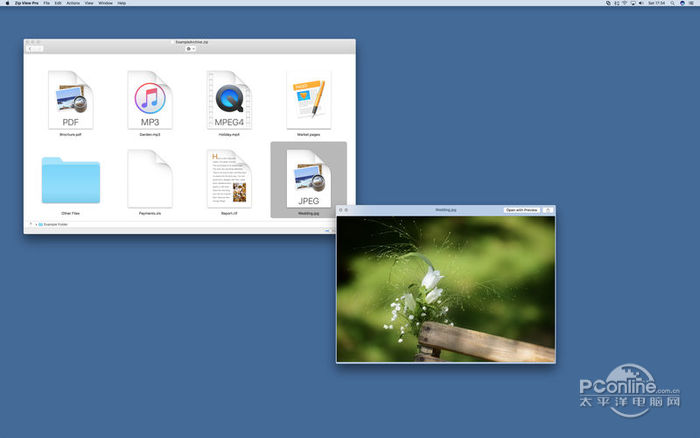700x438 pixels.
Task: Select the Brochure.pdf file icon
Action: 71,100
